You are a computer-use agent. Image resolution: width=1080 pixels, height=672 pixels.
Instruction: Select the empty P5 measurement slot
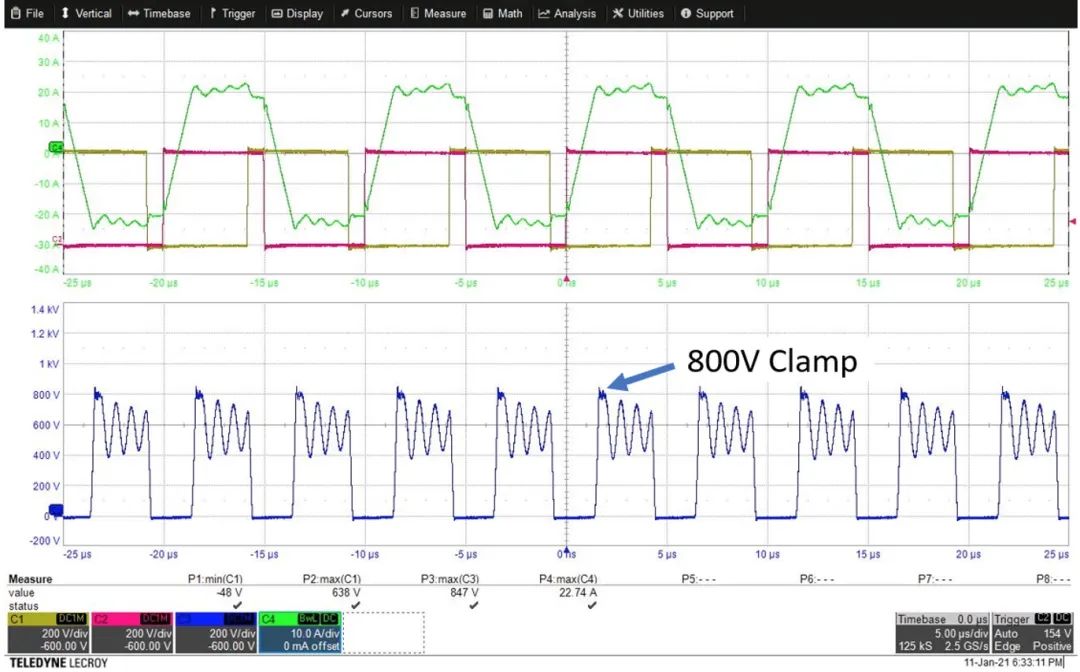pos(698,579)
